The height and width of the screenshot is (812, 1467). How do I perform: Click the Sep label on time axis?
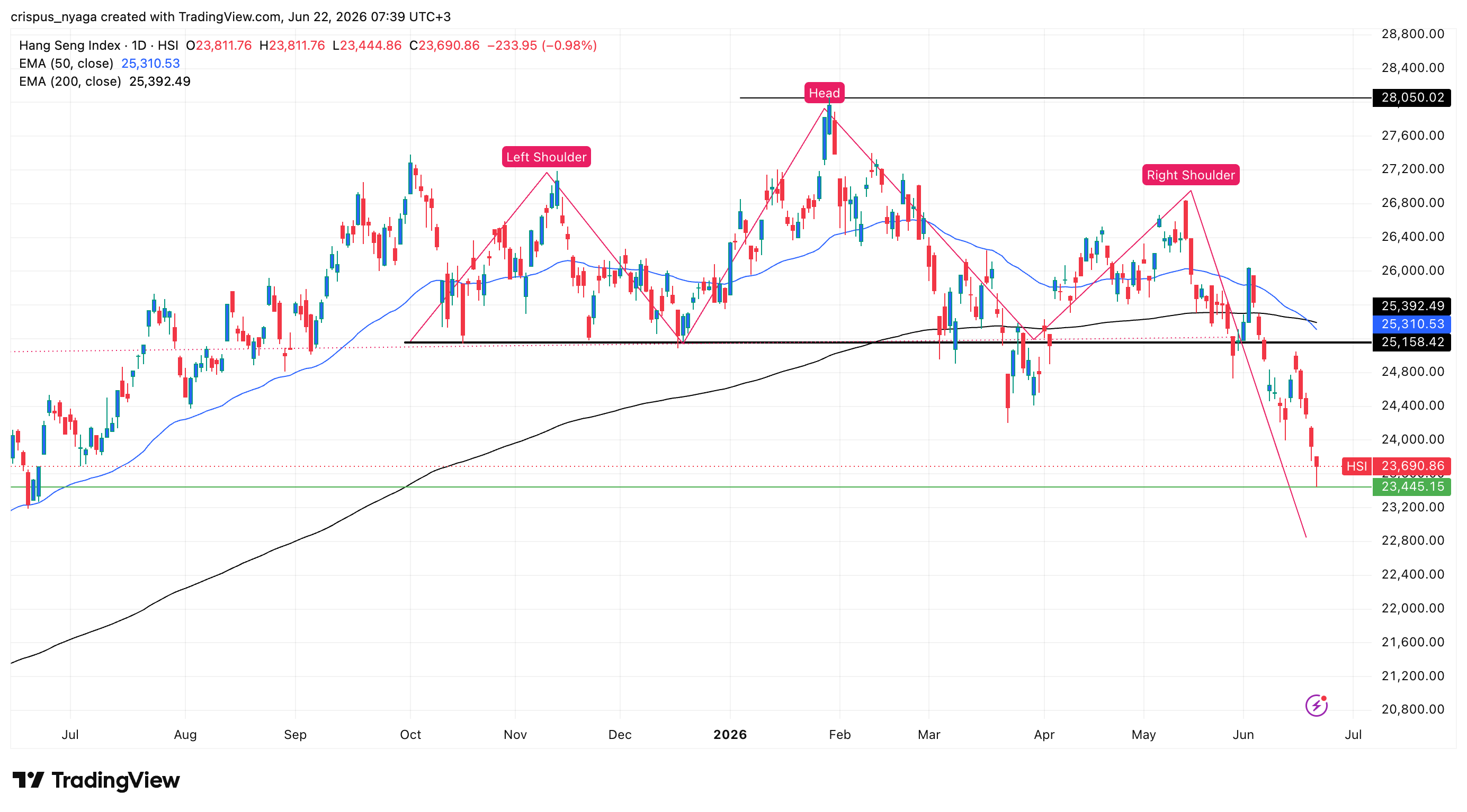click(x=295, y=735)
